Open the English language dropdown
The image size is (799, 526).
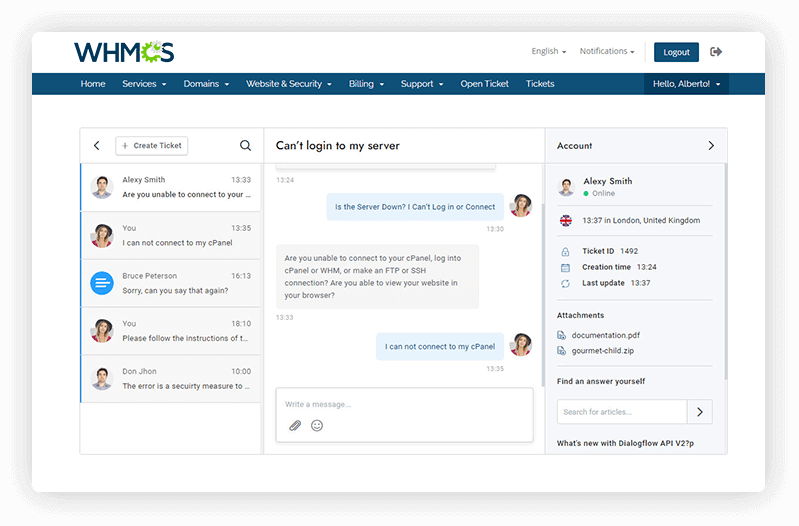coord(548,52)
